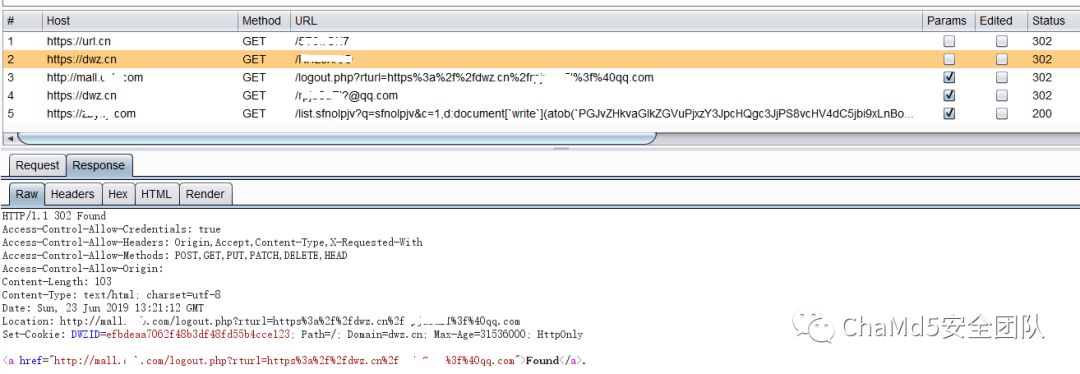Switch to the Request tab
The image size is (1080, 374).
38,165
